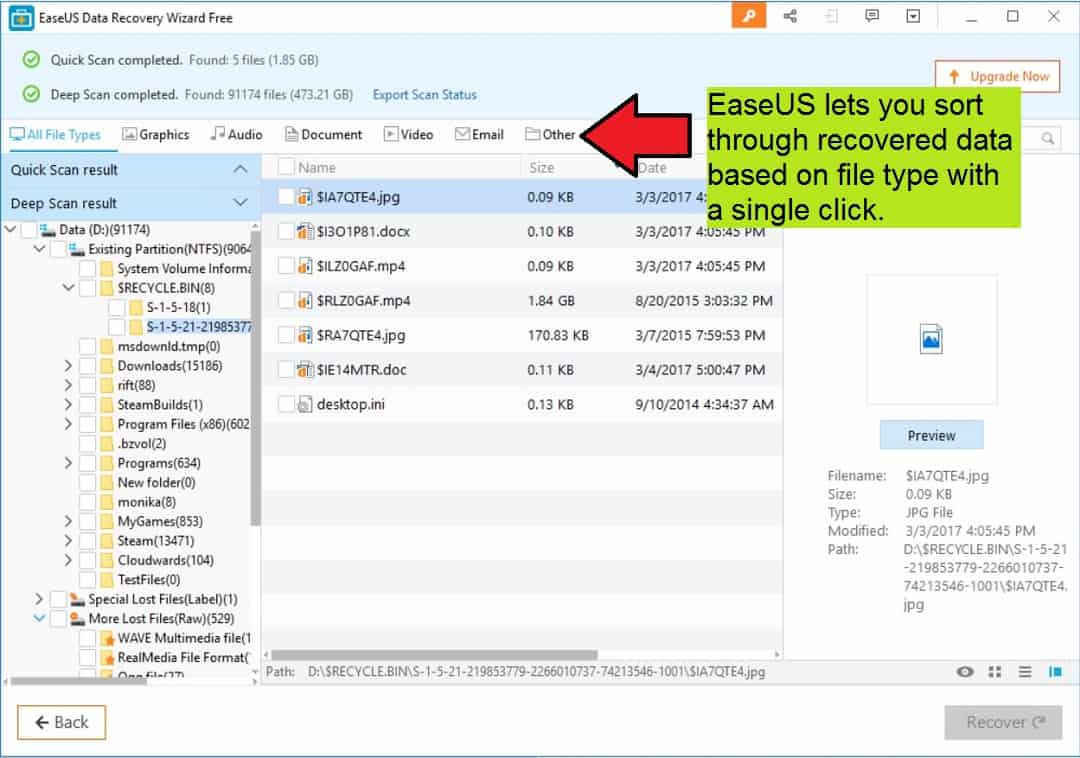The width and height of the screenshot is (1080, 758).
Task: Check the box for $IA7QTE4.jpg
Action: [286, 197]
